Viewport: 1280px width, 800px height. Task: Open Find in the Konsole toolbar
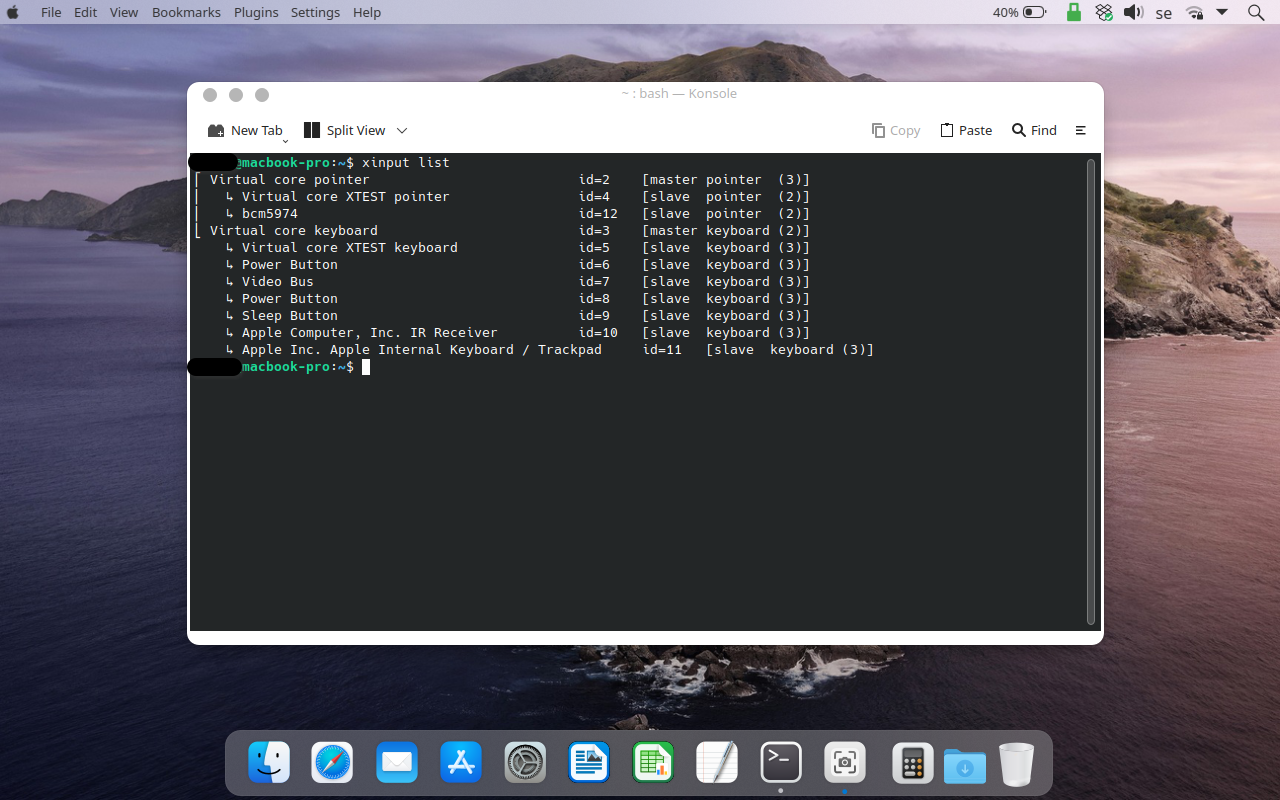pyautogui.click(x=1034, y=130)
